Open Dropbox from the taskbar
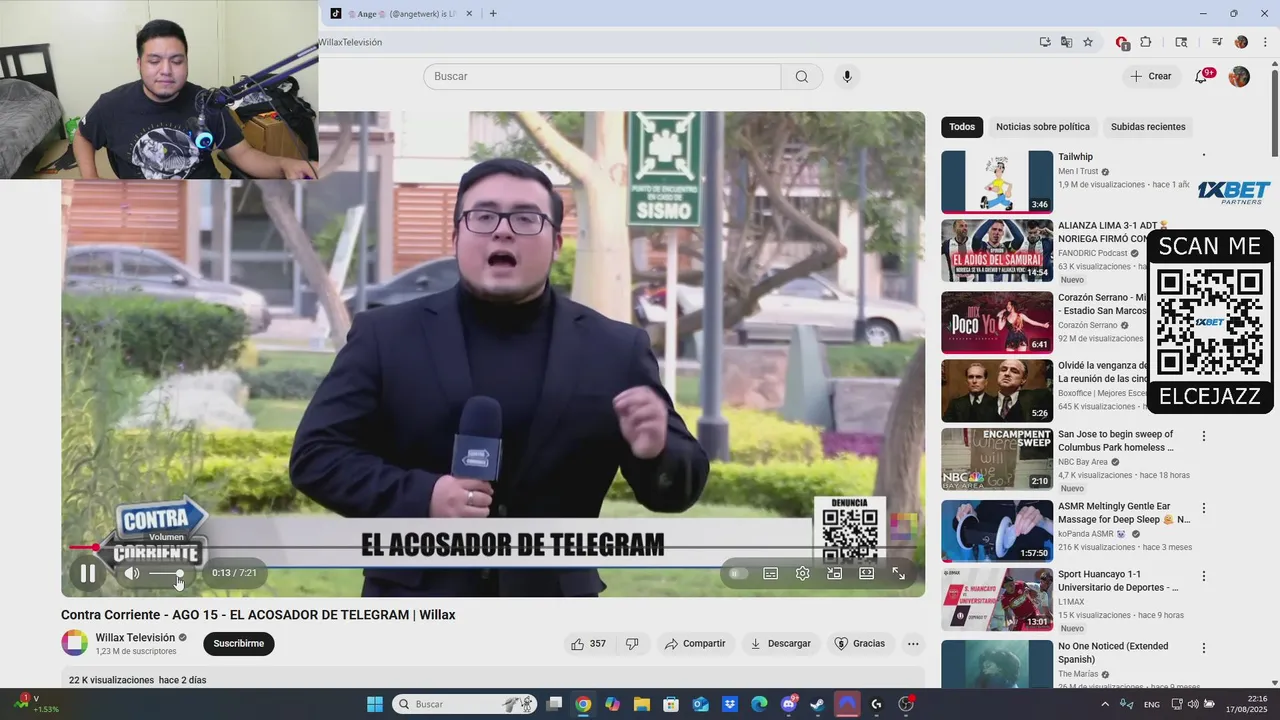Image resolution: width=1280 pixels, height=720 pixels. coord(730,704)
